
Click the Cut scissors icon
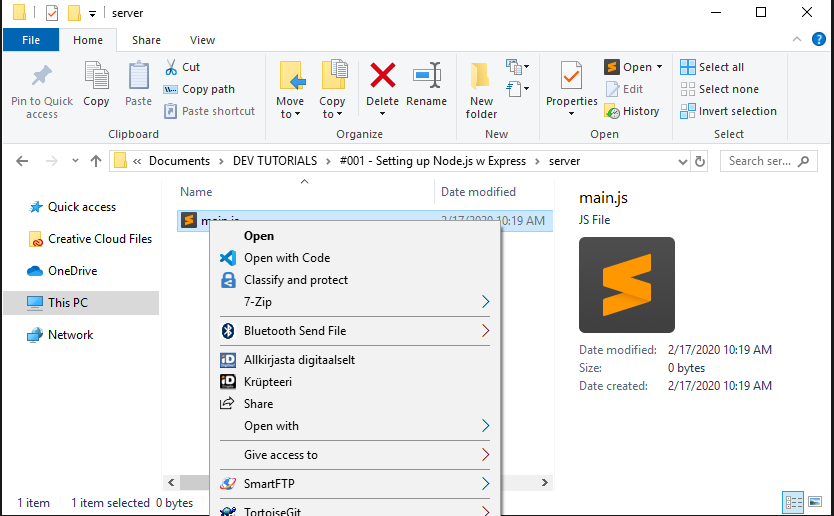pos(171,67)
